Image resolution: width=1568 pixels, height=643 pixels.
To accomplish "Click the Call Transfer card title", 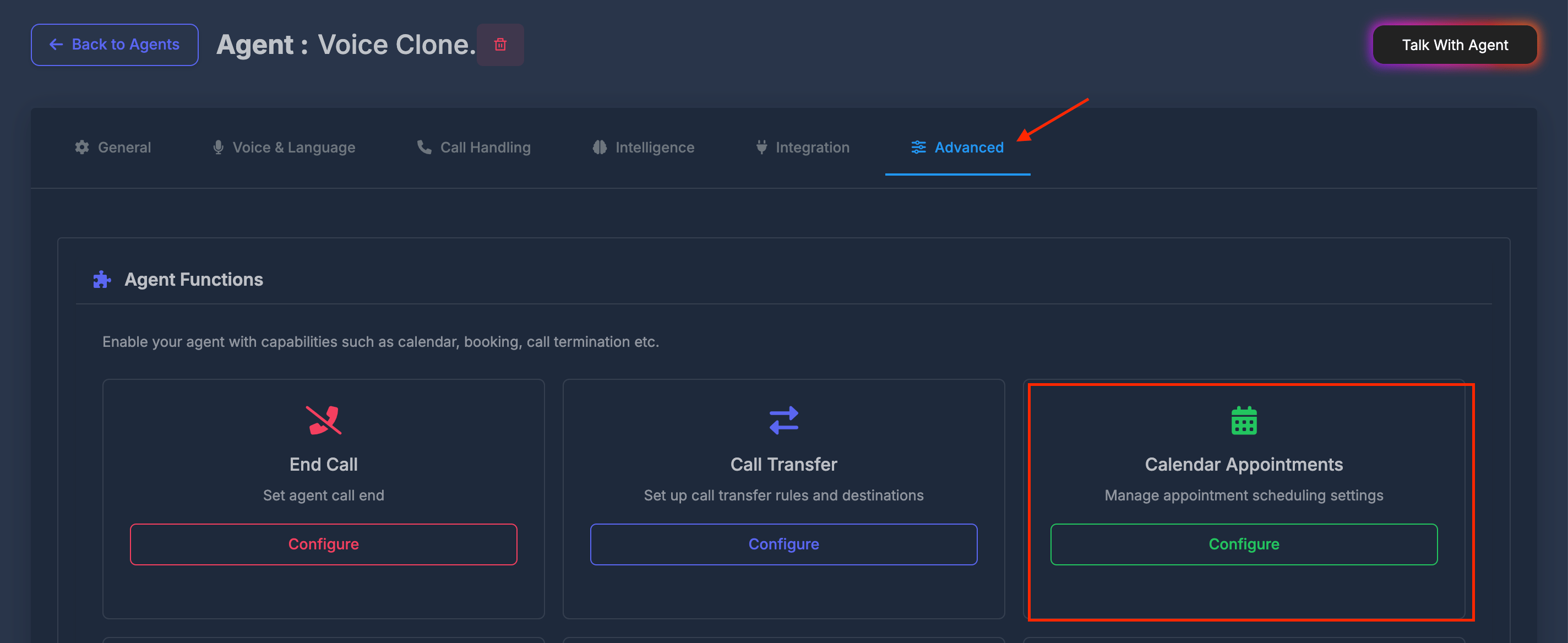I will (x=784, y=465).
